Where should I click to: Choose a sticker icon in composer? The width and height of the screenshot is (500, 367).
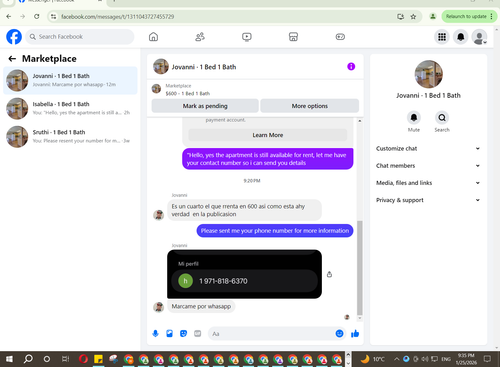tap(183, 333)
